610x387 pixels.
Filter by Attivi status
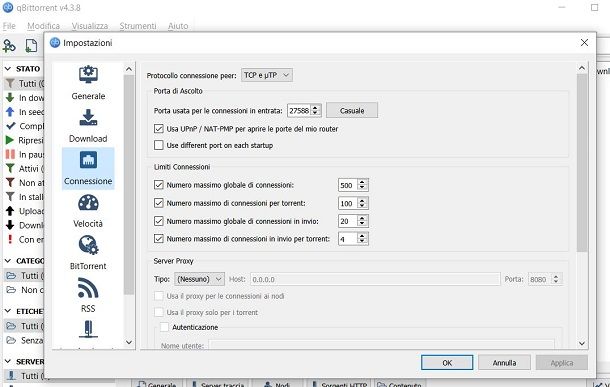24,168
